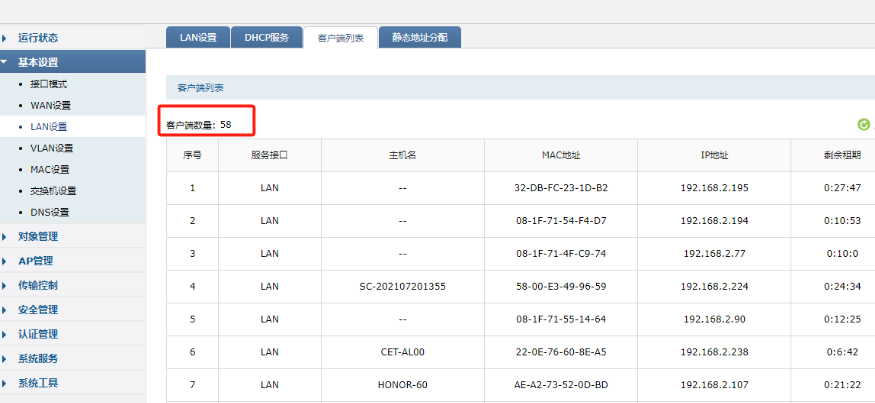Image resolution: width=875 pixels, height=403 pixels.
Task: Expand the 认证管理 menu section
Action: (38, 334)
